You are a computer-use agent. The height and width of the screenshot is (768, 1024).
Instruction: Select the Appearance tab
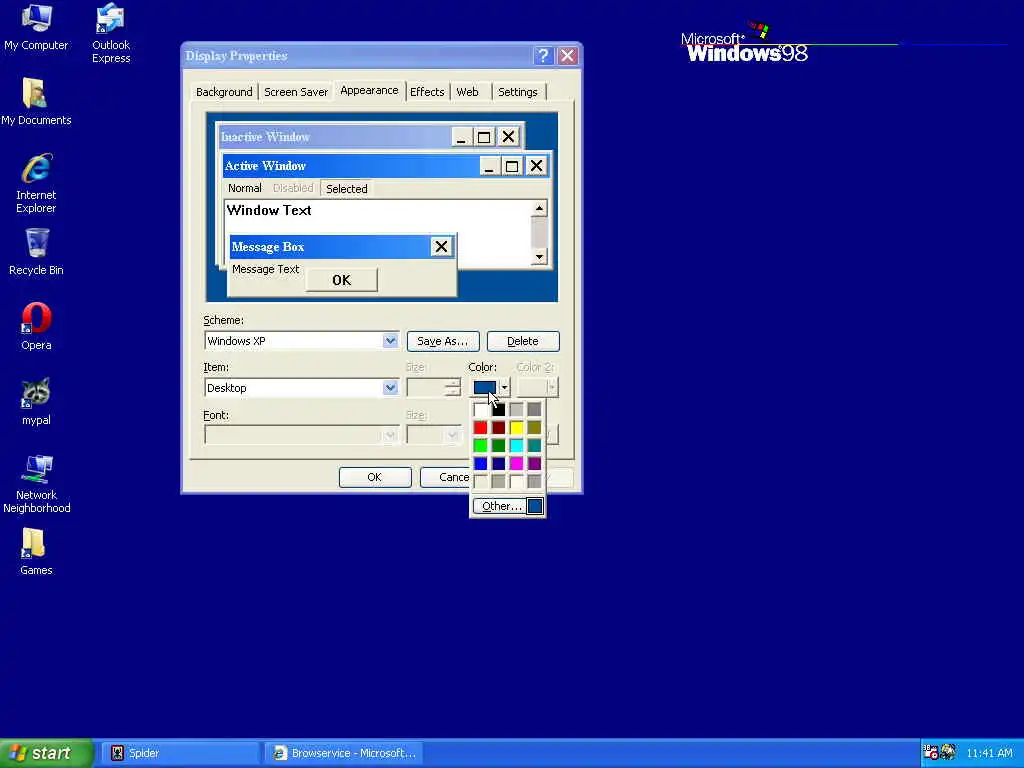coord(369,90)
